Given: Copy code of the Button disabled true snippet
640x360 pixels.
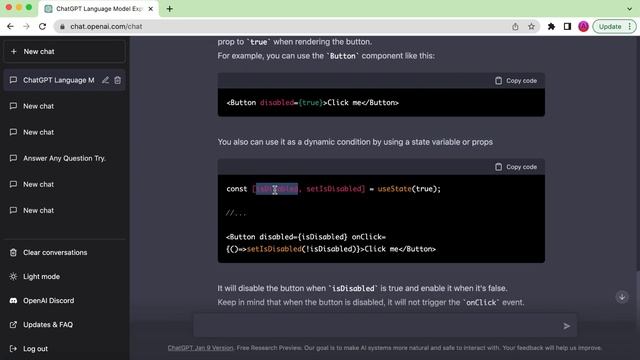Looking at the screenshot, I should point(516,81).
